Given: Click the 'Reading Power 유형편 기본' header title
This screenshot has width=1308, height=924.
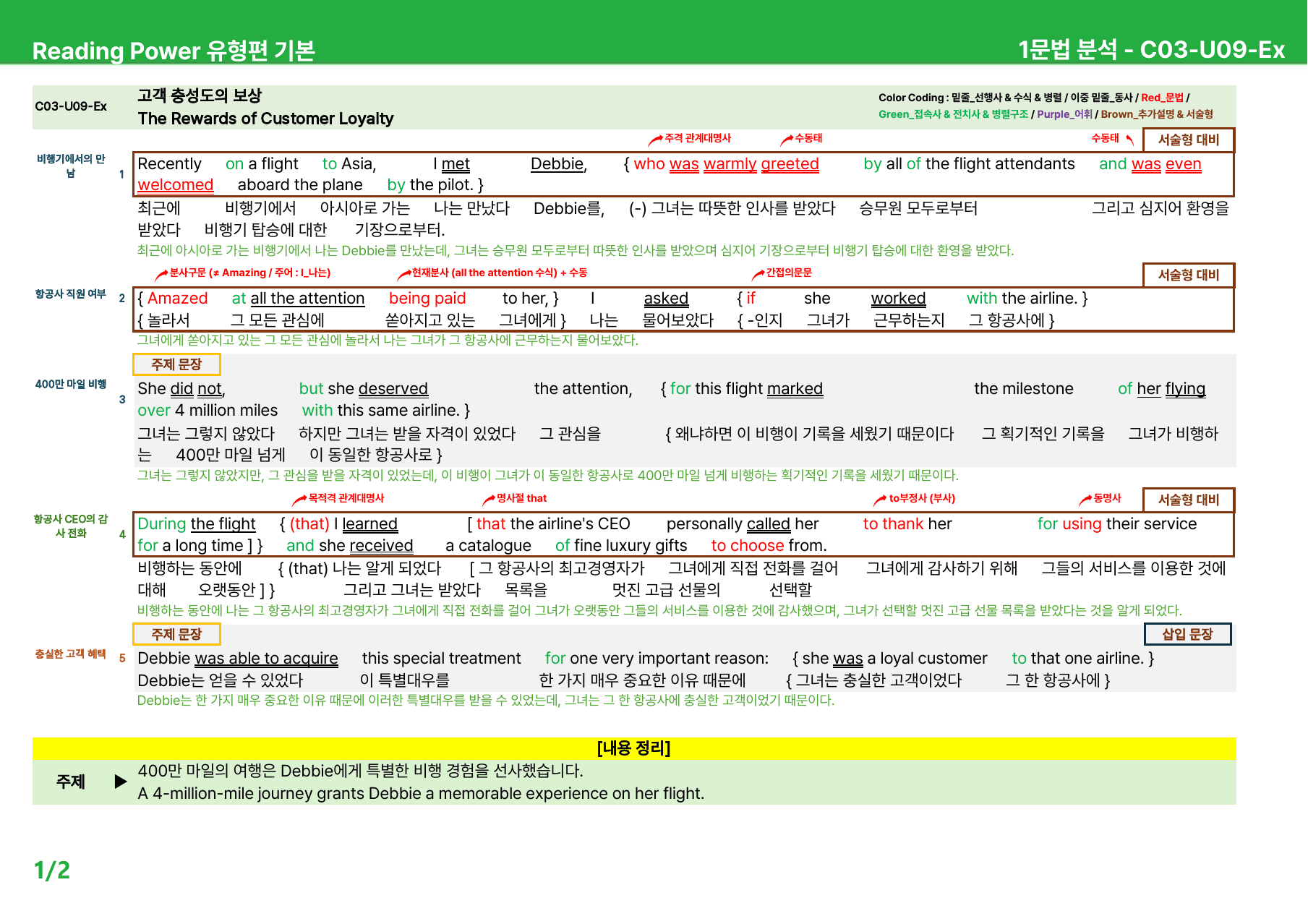Looking at the screenshot, I should coord(174,51).
